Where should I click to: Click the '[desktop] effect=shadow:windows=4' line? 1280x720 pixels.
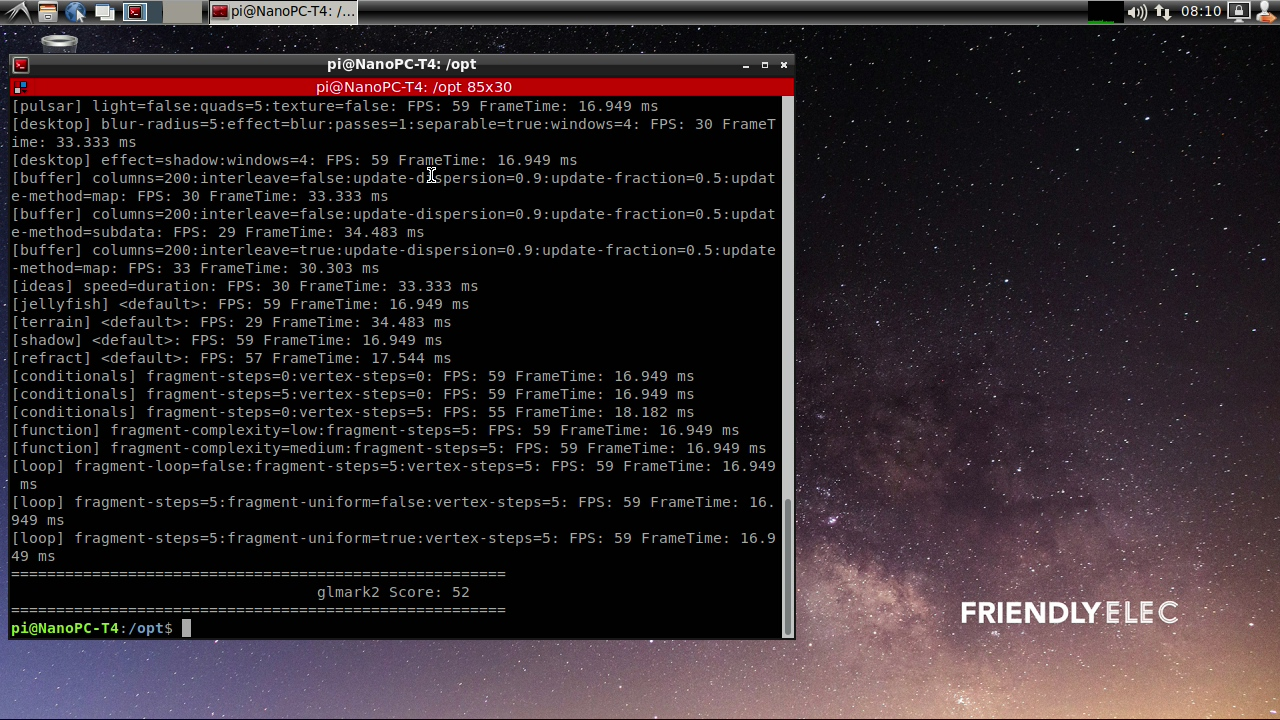click(294, 160)
